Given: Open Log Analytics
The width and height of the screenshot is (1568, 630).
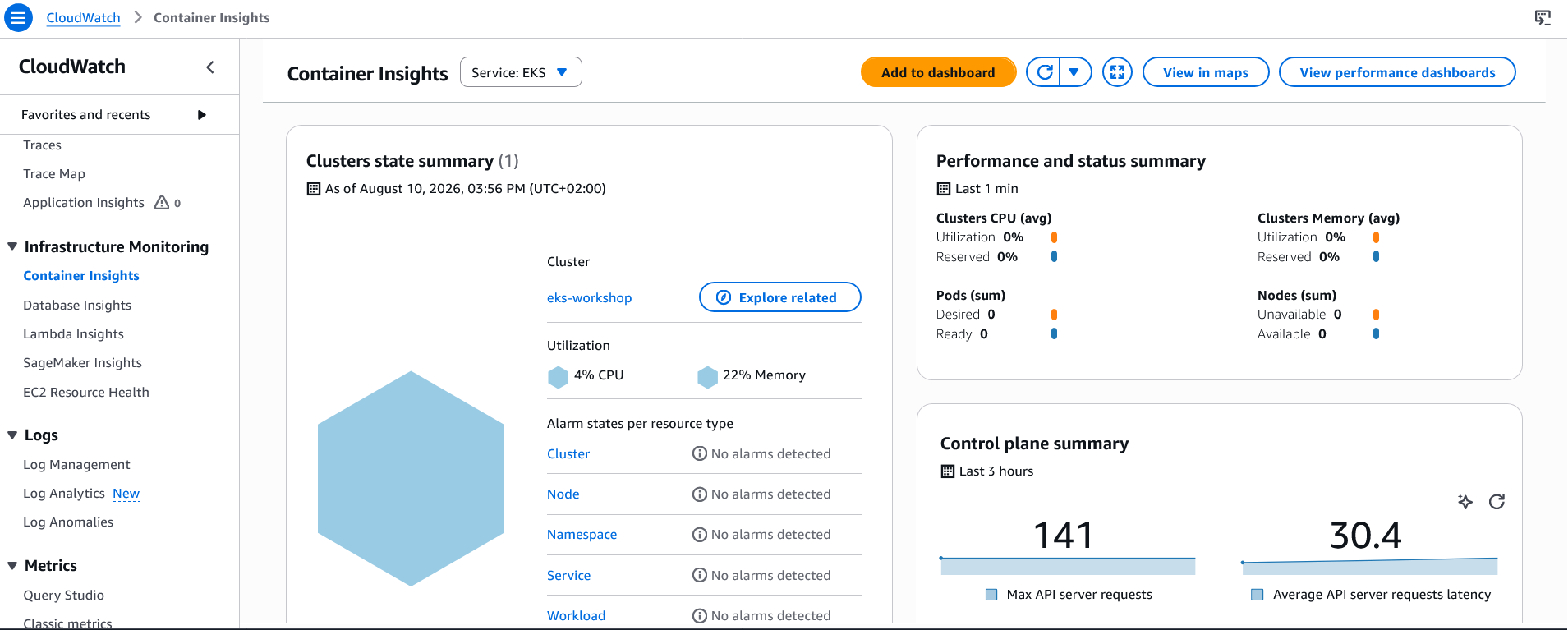Looking at the screenshot, I should (64, 494).
